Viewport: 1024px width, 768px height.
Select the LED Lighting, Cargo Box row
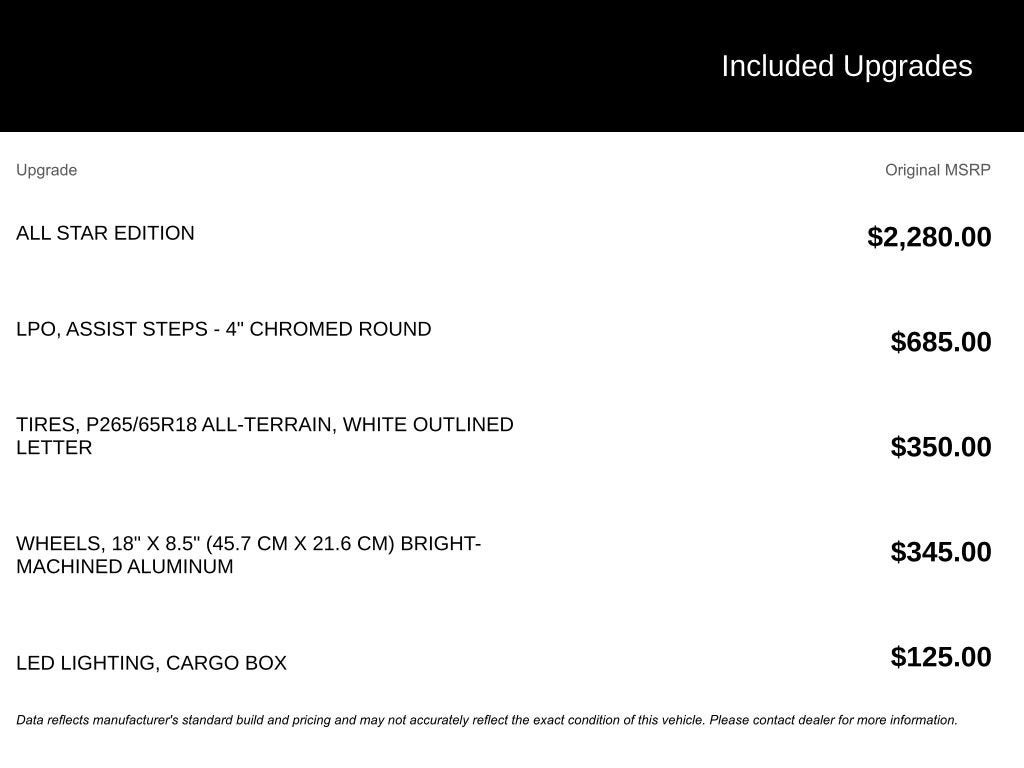pos(504,658)
